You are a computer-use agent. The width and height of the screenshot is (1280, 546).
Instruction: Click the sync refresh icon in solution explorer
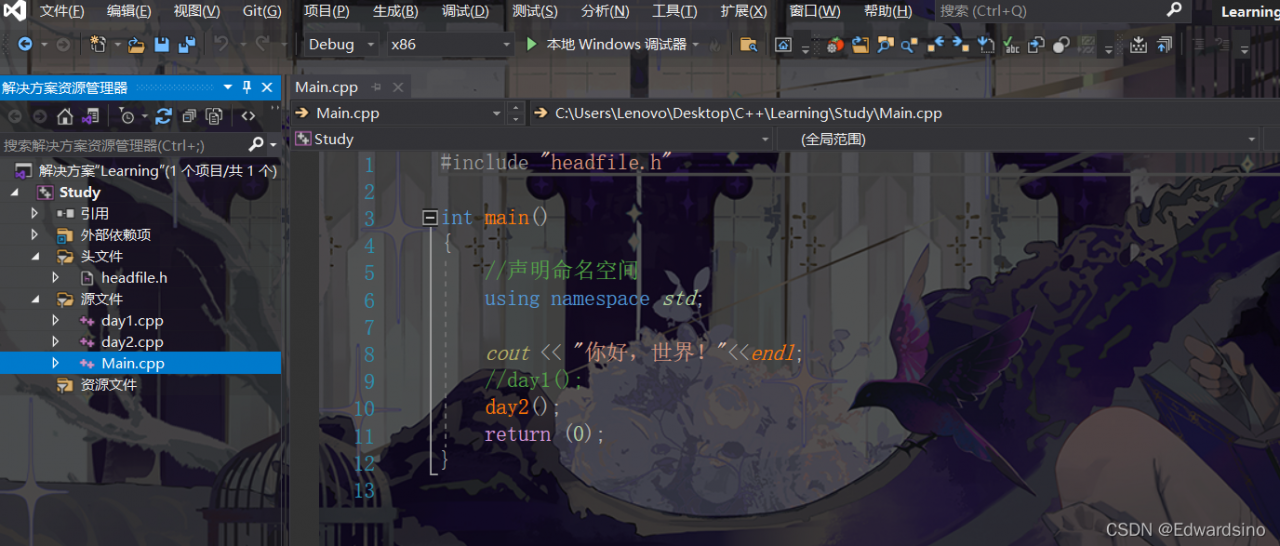pyautogui.click(x=163, y=116)
